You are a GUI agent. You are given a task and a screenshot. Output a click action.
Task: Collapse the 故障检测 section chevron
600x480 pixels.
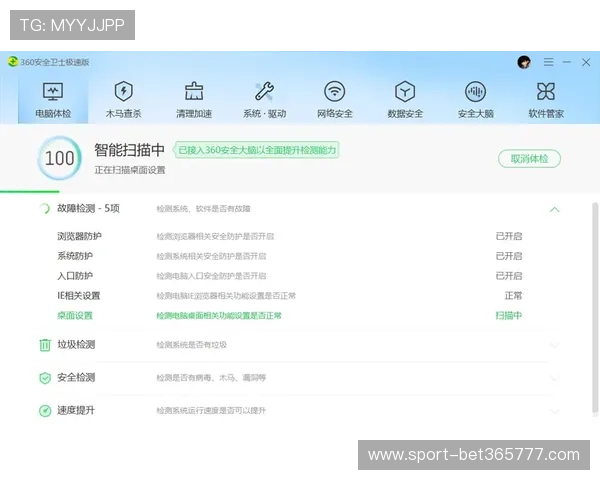click(x=554, y=209)
